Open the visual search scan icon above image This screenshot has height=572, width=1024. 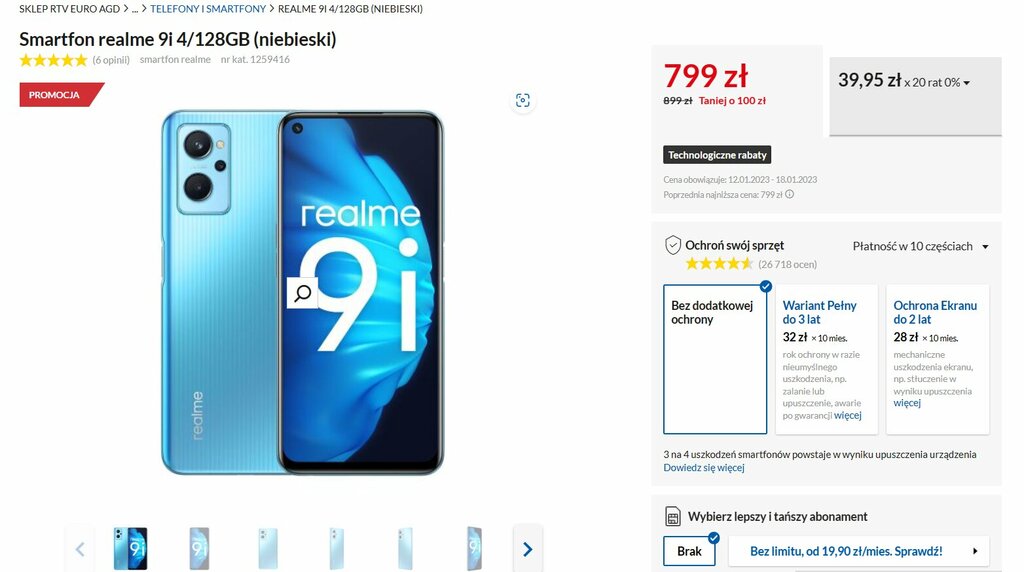(522, 101)
